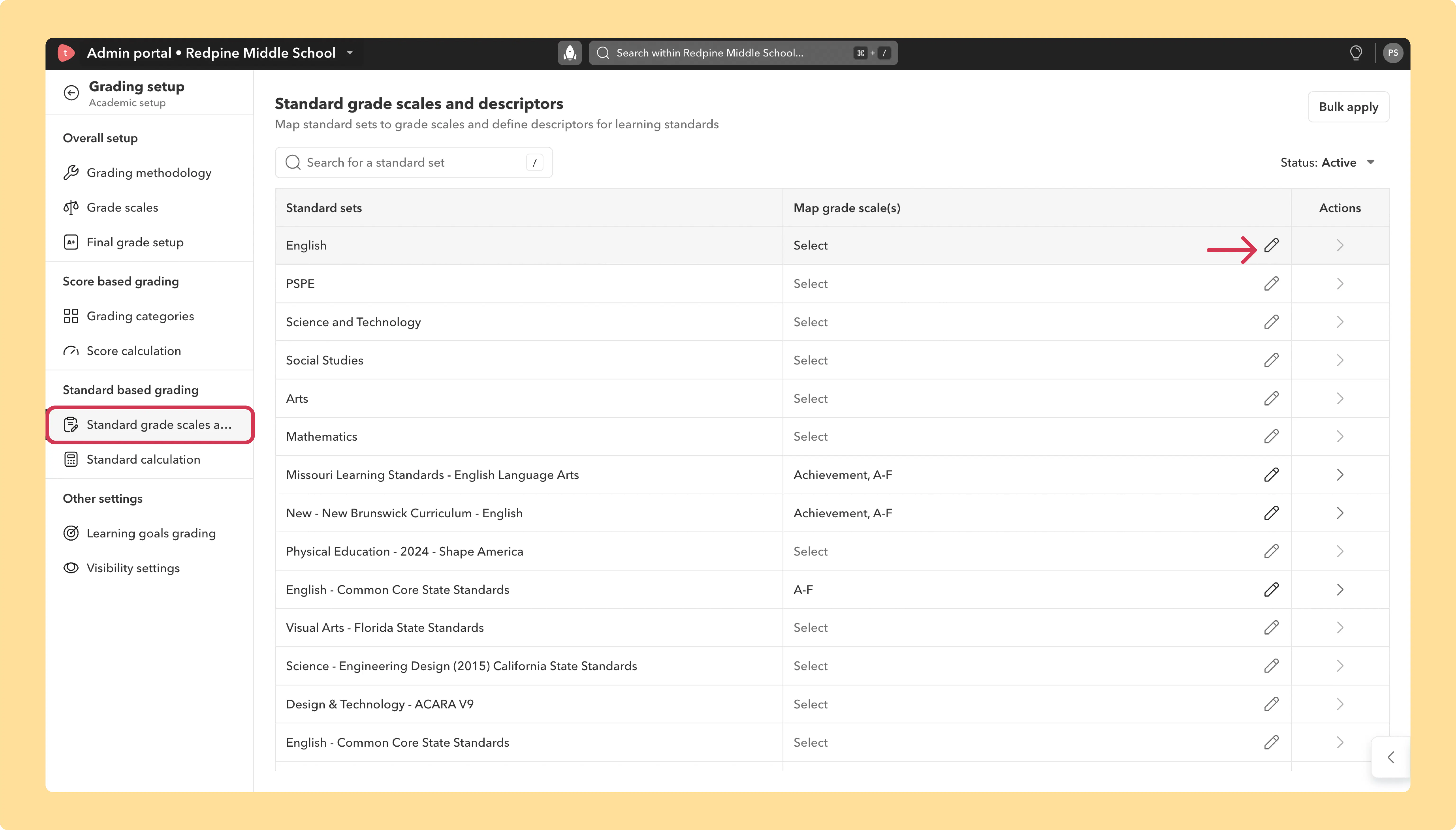
Task: Go back using the Grading setup arrow
Action: pos(71,93)
